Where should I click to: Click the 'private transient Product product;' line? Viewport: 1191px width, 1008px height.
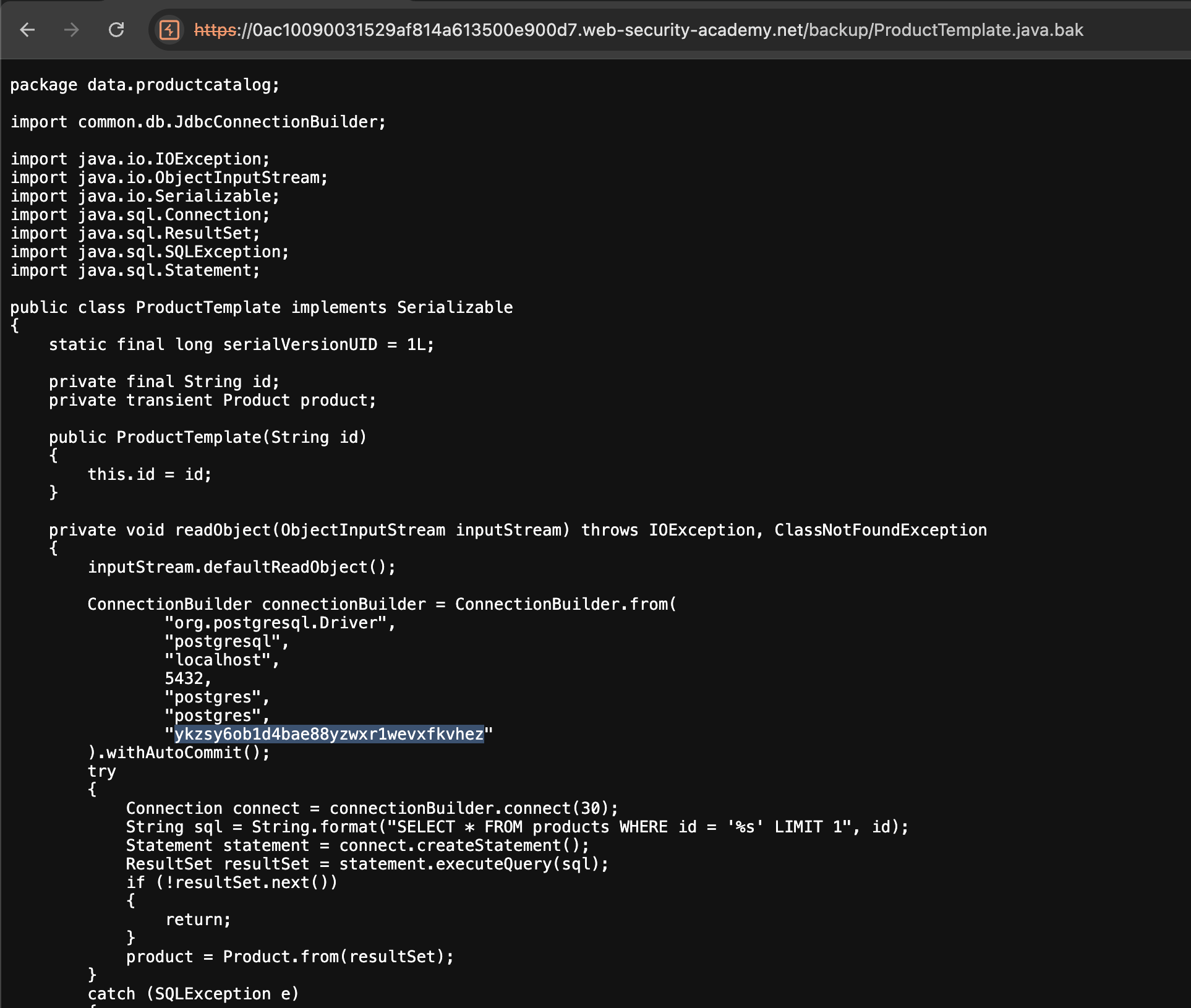[213, 400]
